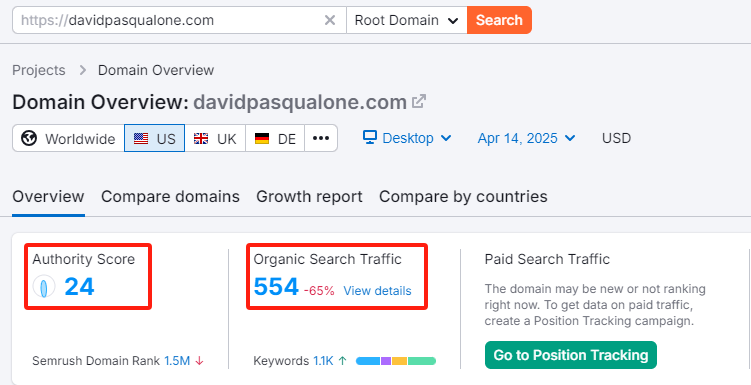The height and width of the screenshot is (385, 751).
Task: Go to Projects breadcrumb
Action: tap(39, 70)
